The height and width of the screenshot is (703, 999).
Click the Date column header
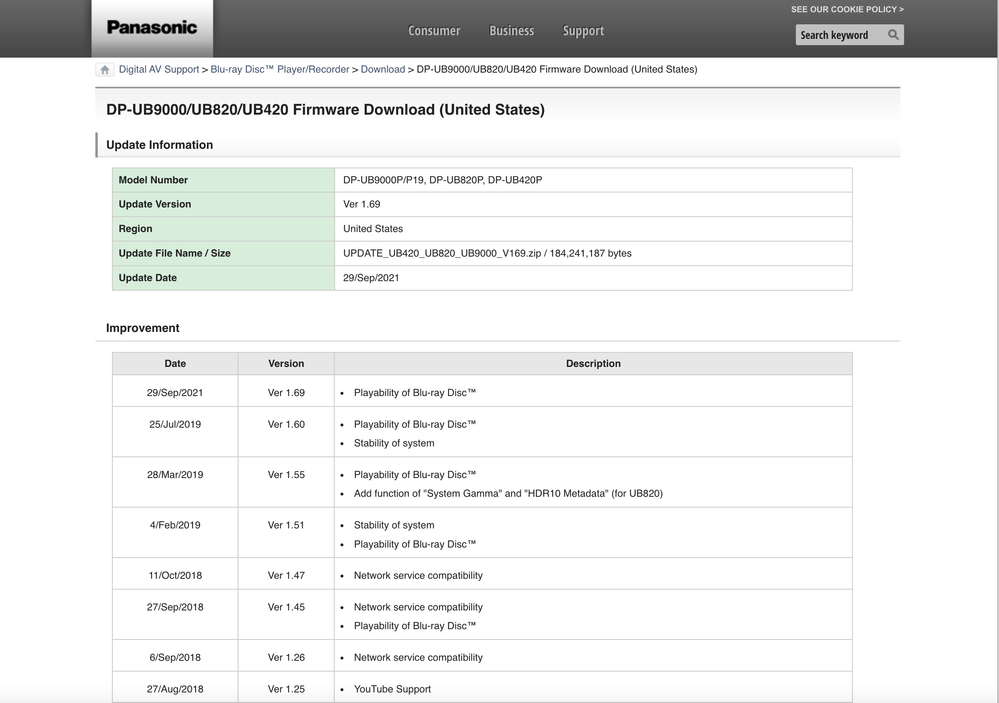[x=175, y=363]
